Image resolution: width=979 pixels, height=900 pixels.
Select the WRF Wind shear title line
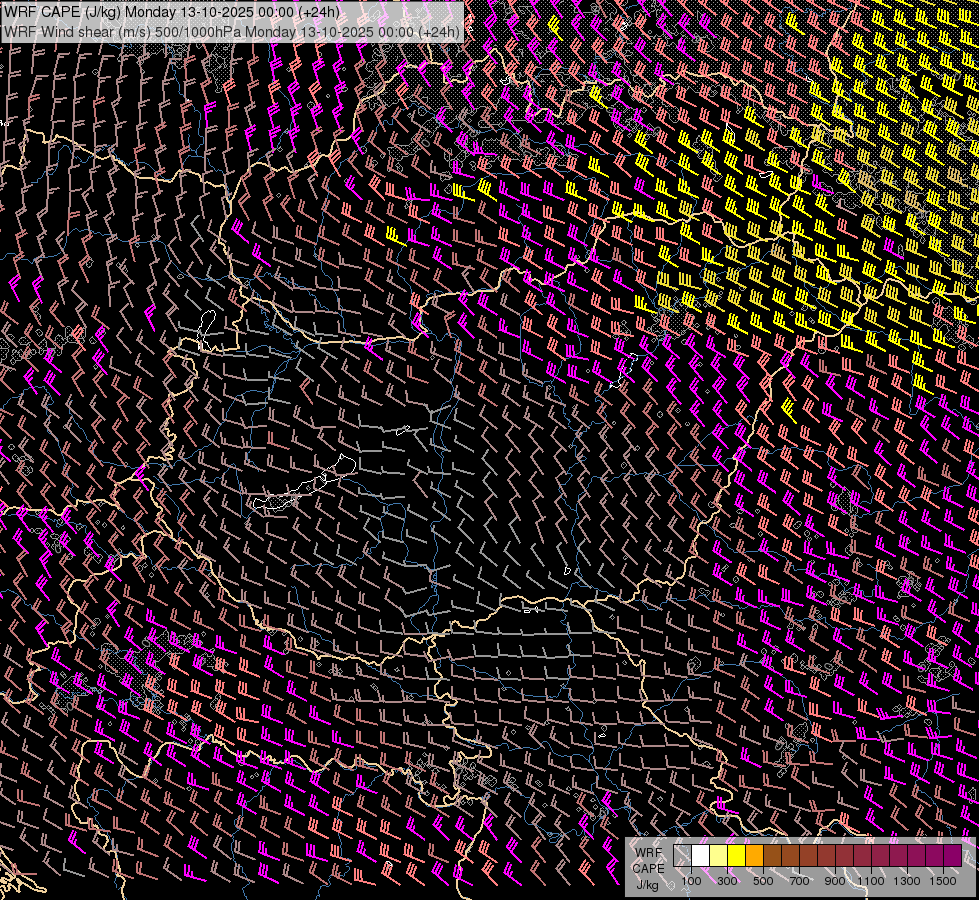click(x=232, y=31)
